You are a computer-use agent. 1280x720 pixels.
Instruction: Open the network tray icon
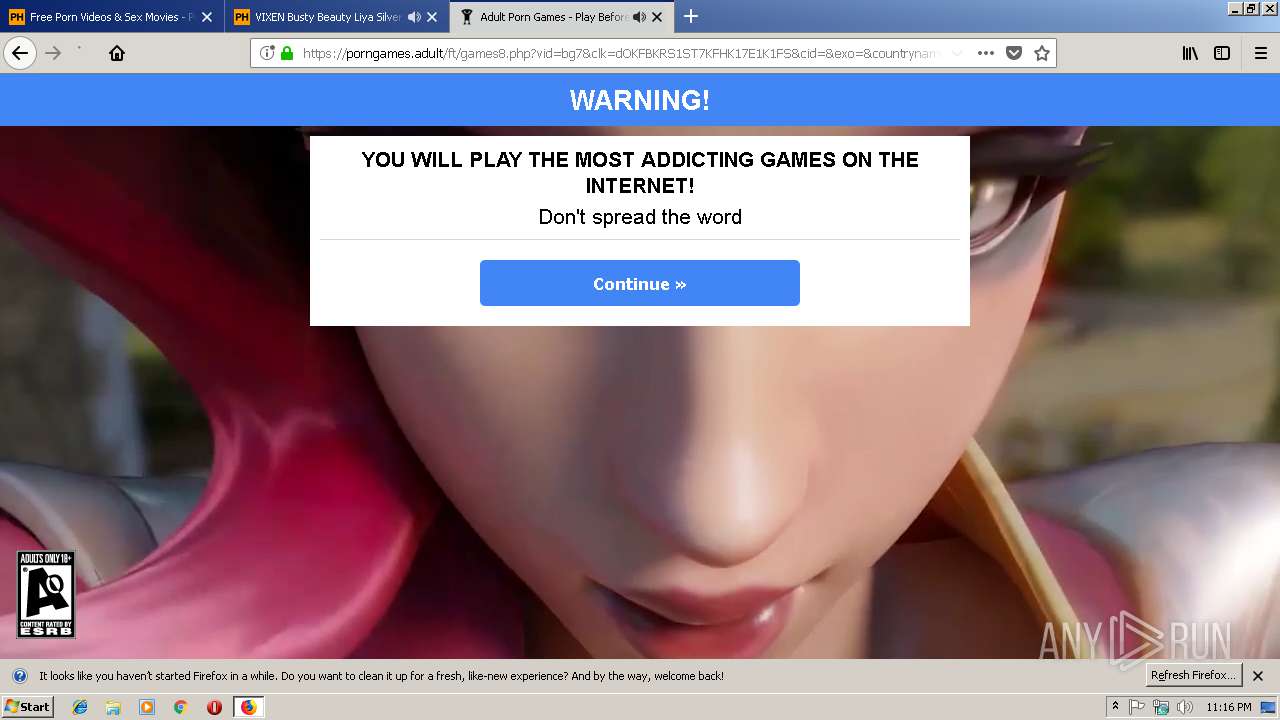pos(1161,707)
